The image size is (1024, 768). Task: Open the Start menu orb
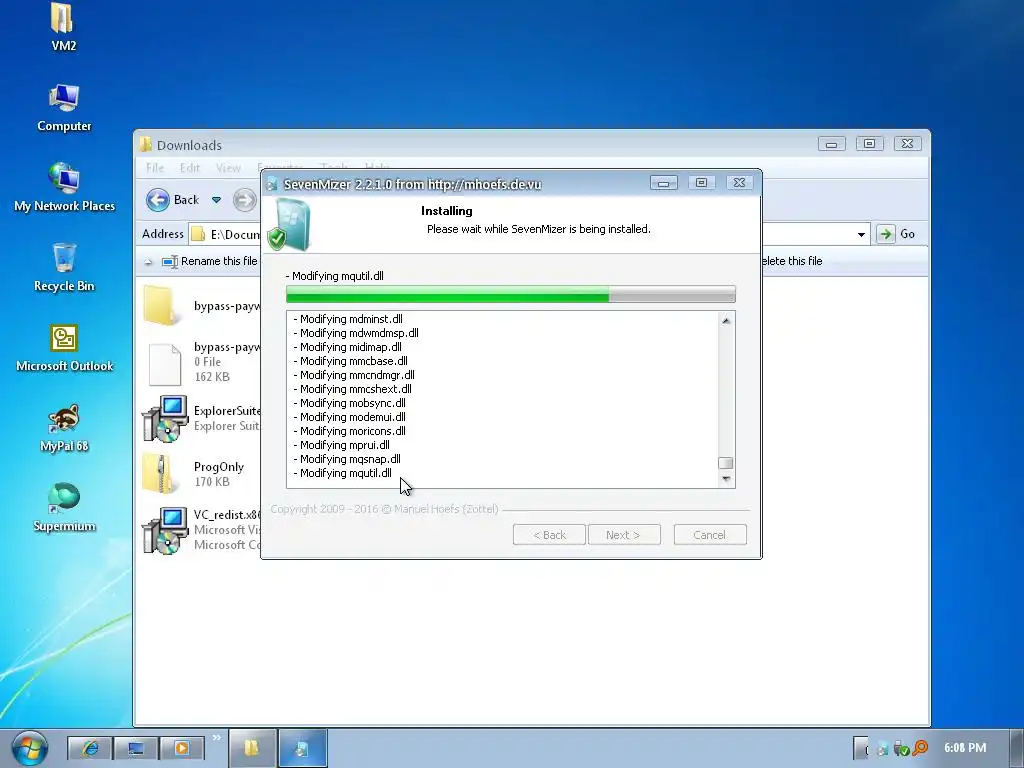point(29,748)
